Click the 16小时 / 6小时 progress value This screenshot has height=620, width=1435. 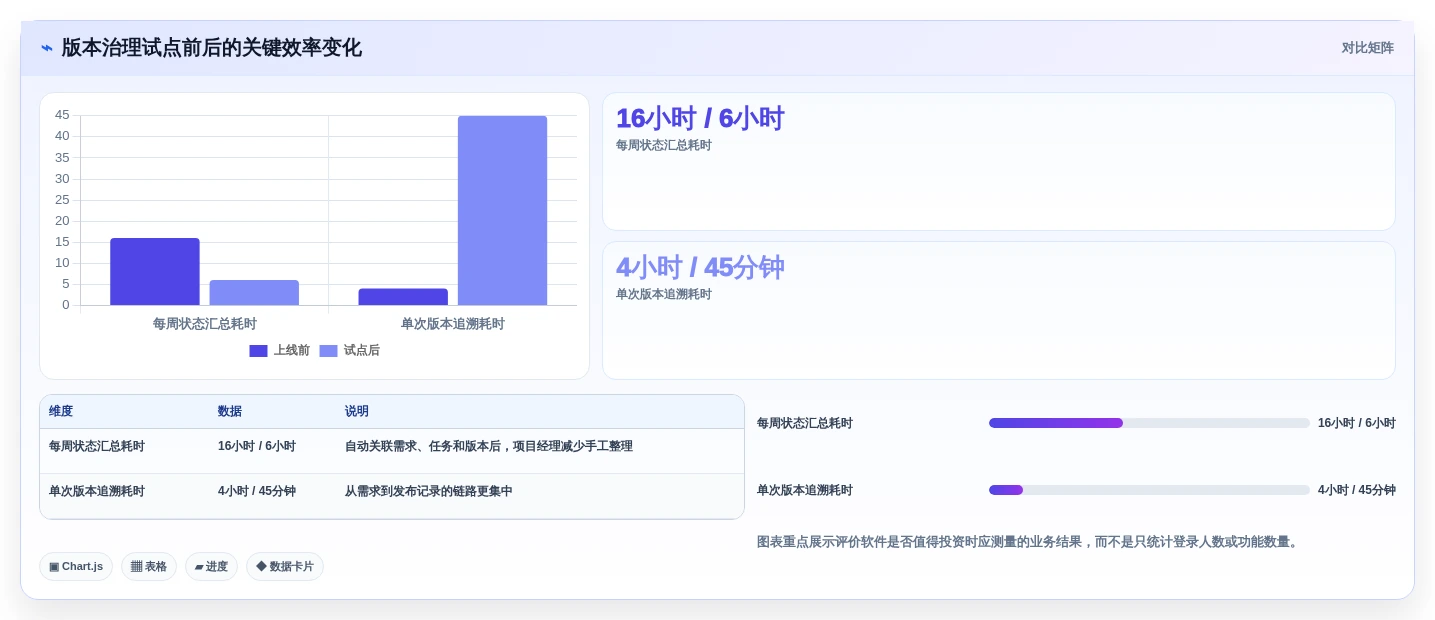tap(1357, 423)
